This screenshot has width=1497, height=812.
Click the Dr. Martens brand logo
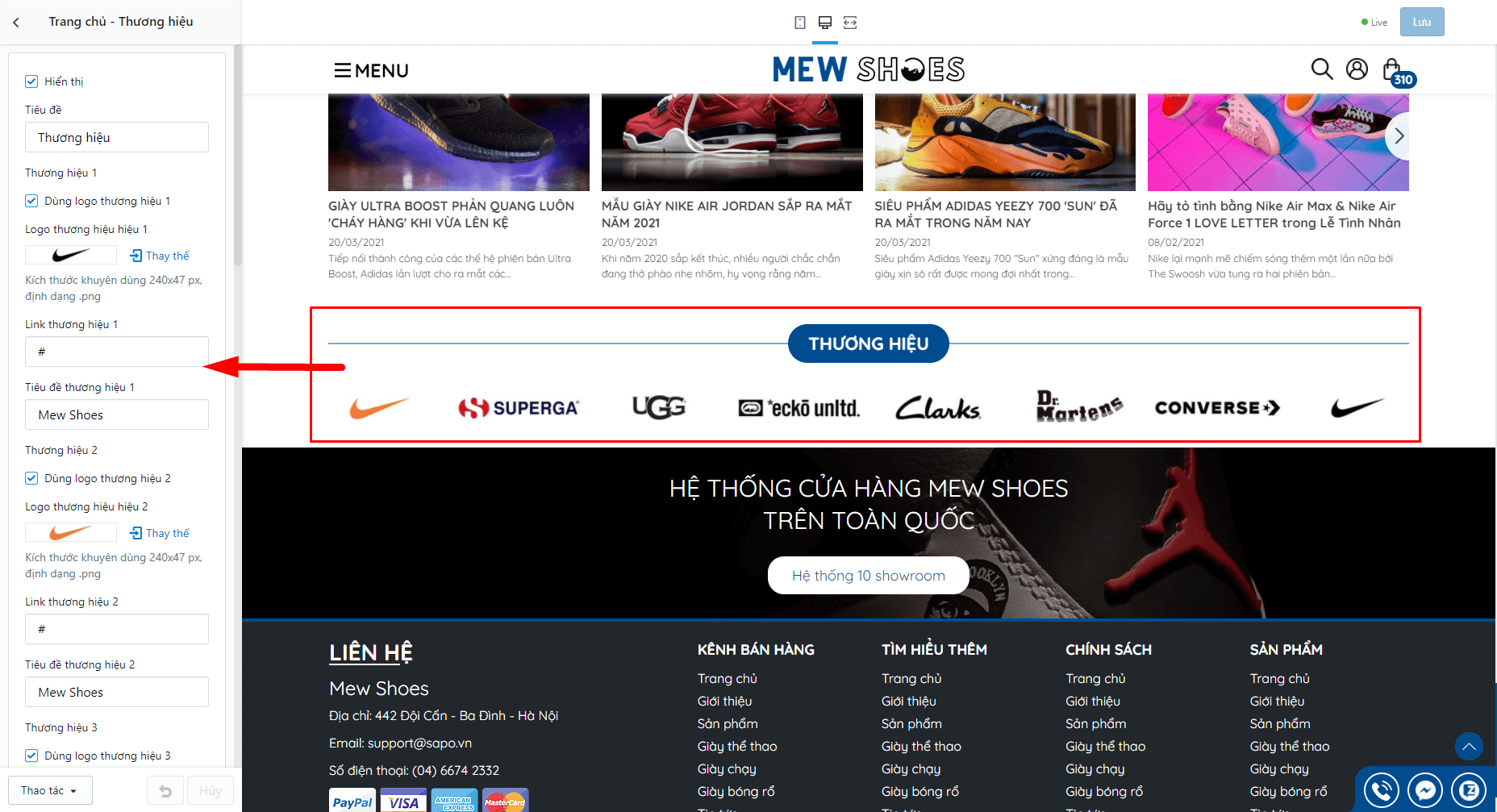click(x=1079, y=406)
